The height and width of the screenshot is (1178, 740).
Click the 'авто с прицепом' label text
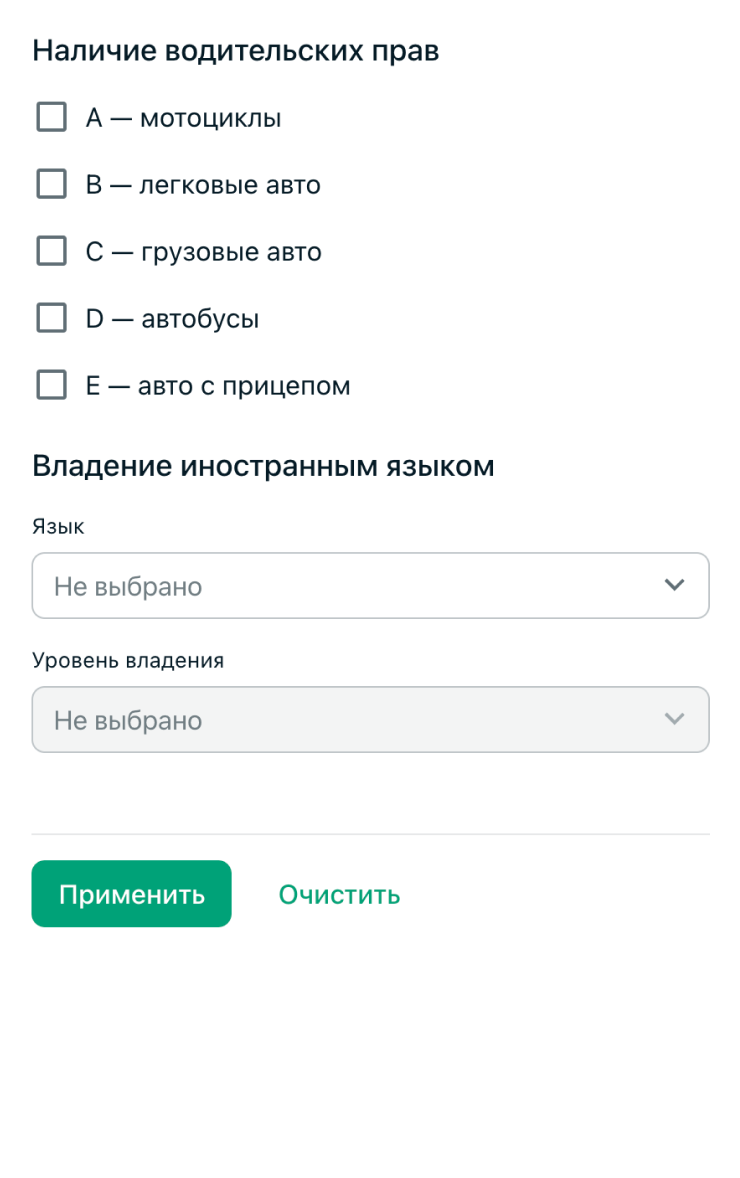coord(244,386)
